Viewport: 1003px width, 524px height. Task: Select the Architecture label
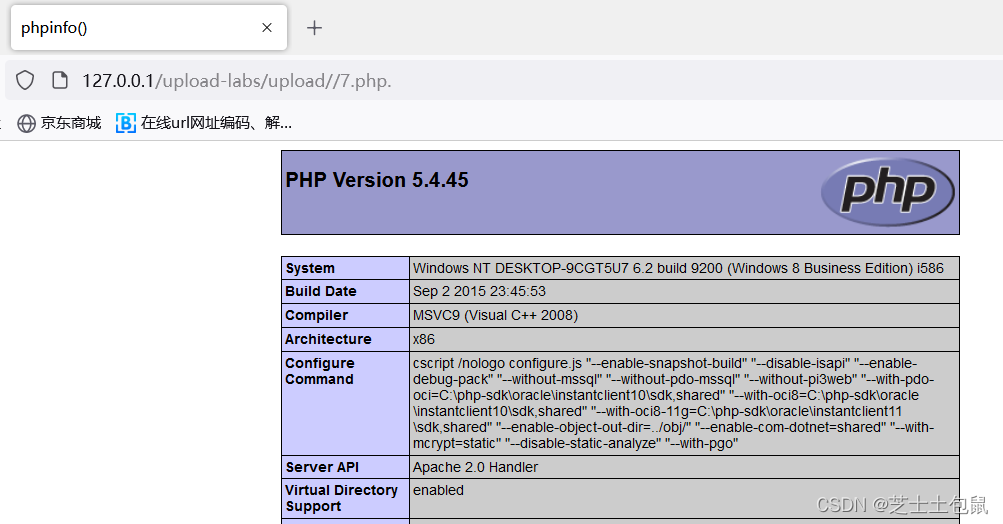coord(328,339)
